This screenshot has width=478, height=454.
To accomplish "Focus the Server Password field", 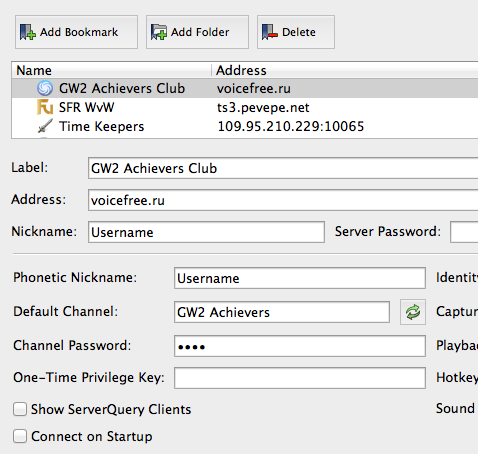I will (464, 232).
